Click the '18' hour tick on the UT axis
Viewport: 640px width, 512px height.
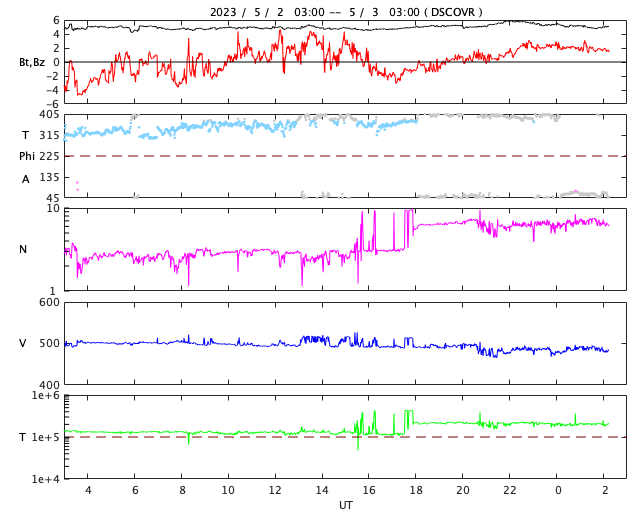pos(416,490)
